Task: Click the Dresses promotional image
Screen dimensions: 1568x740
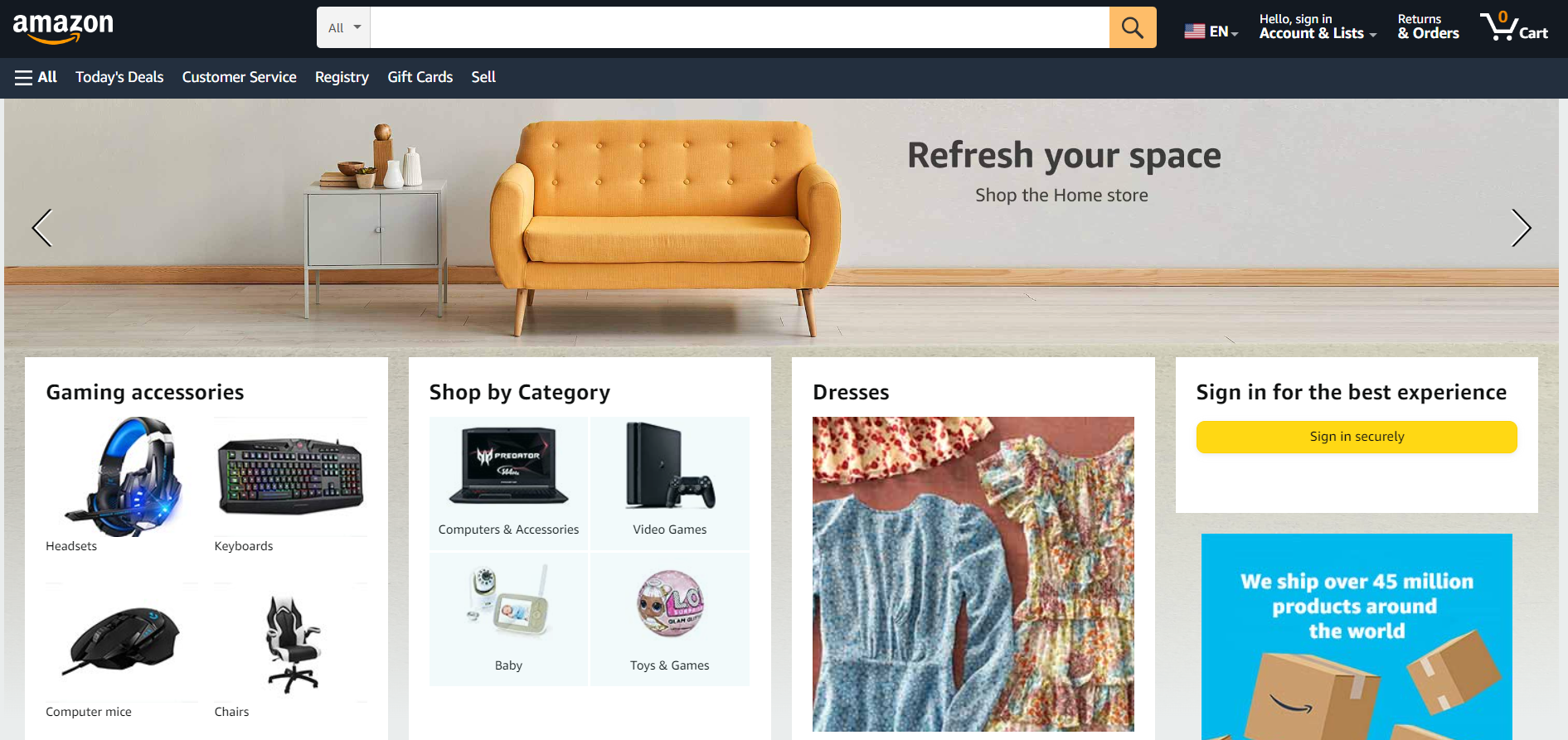Action: click(x=973, y=574)
